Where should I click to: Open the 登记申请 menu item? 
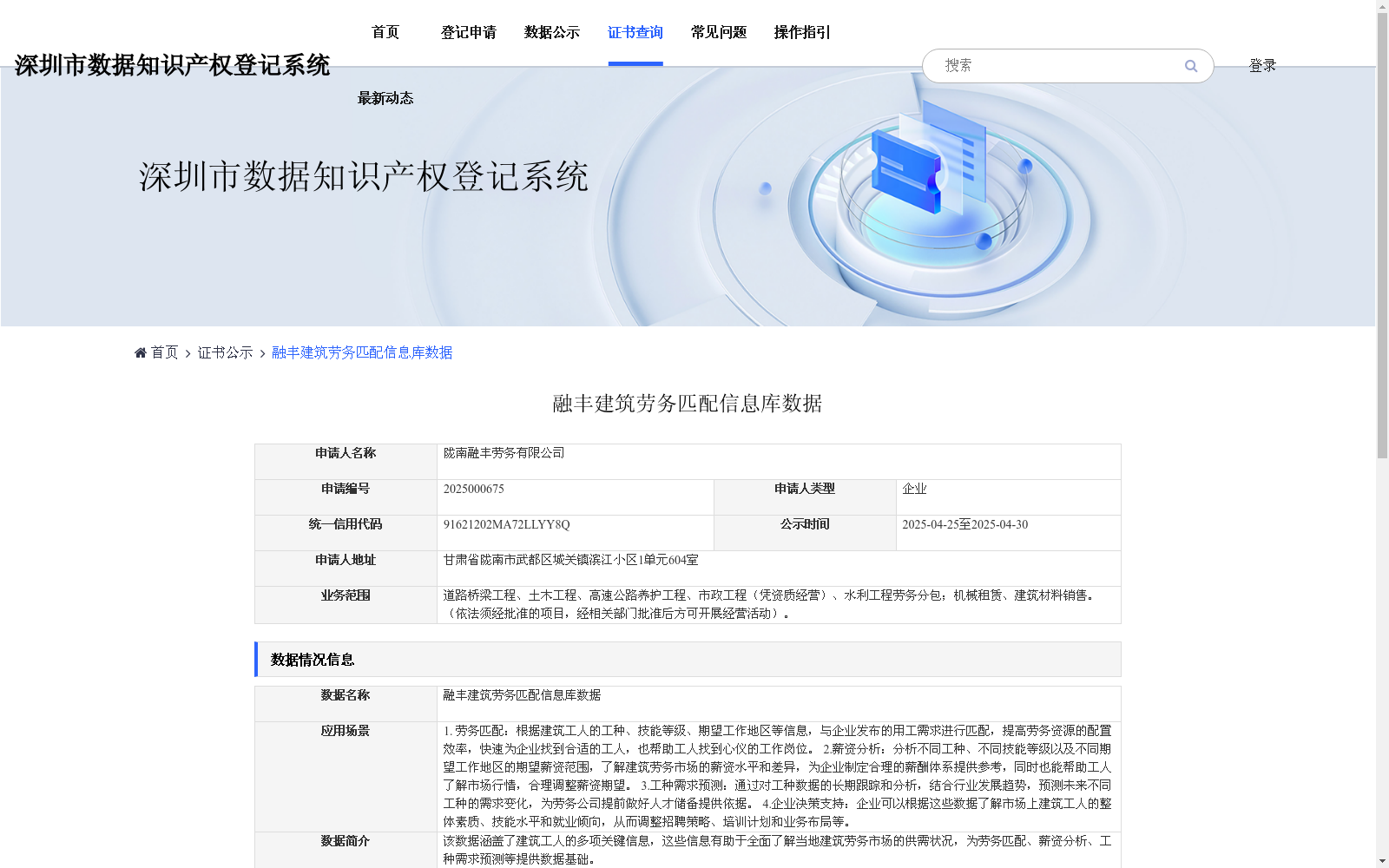tap(469, 32)
